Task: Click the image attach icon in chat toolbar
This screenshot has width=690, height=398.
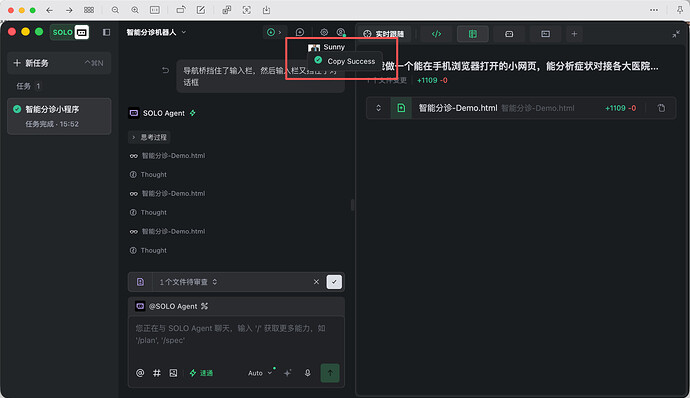Action: tap(173, 373)
